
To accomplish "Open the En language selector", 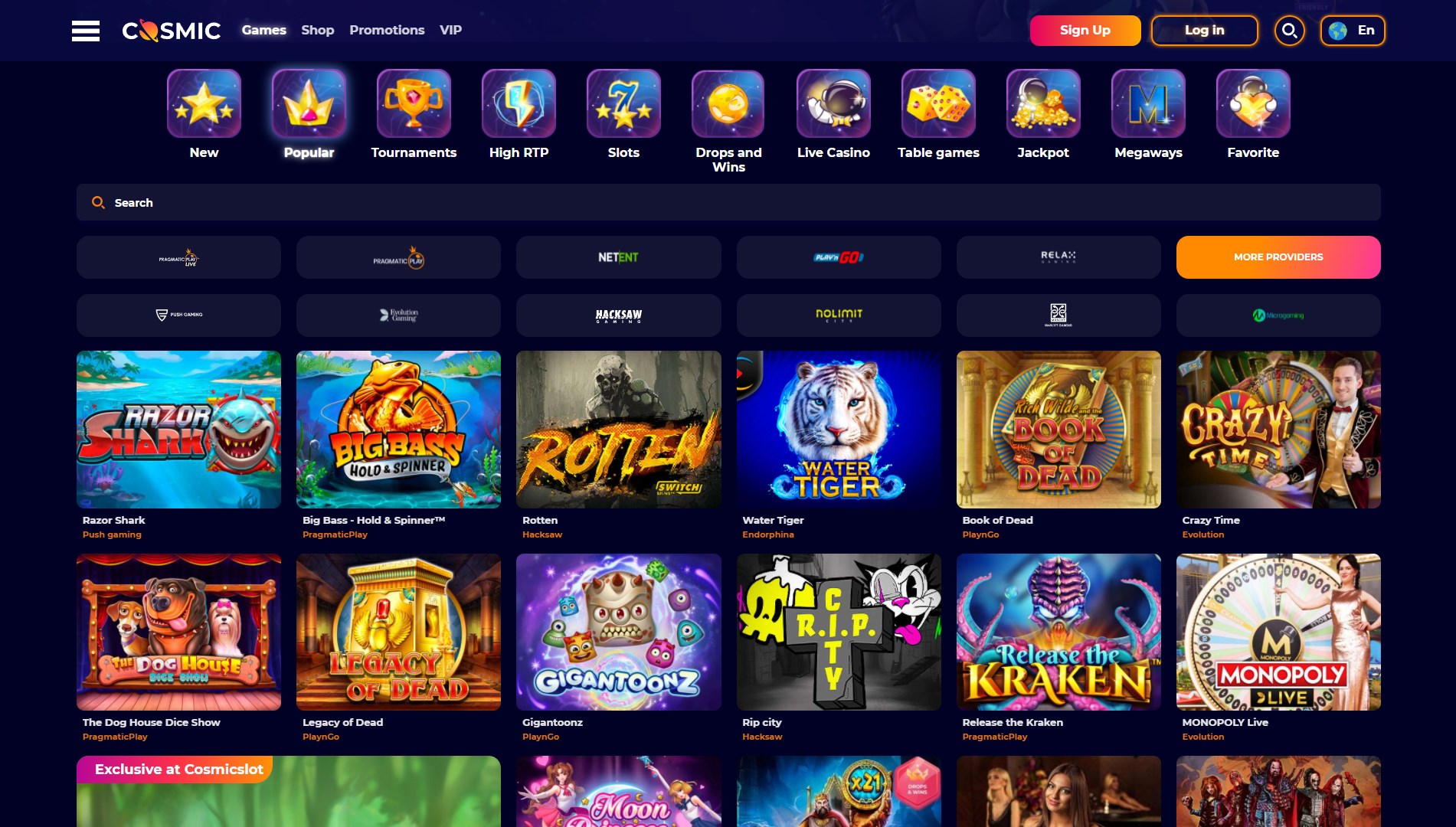I will (x=1353, y=31).
